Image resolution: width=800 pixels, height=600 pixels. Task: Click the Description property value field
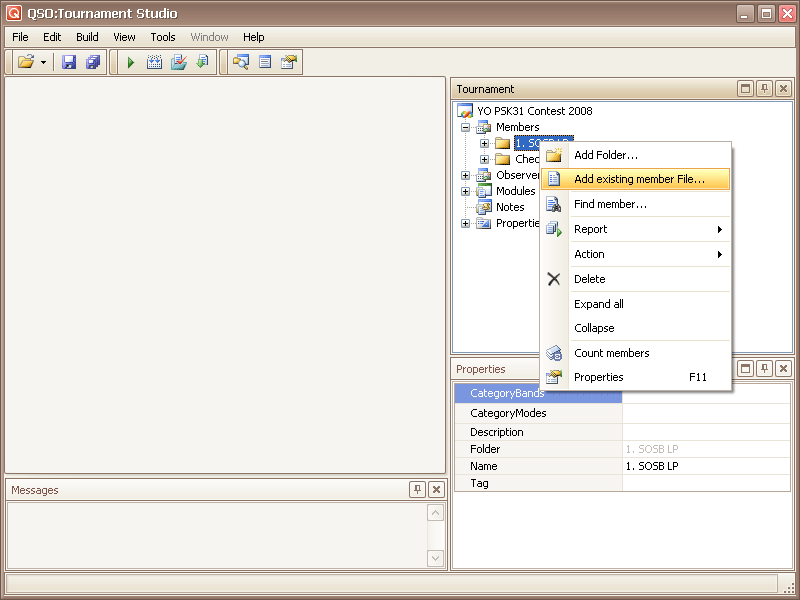click(706, 432)
